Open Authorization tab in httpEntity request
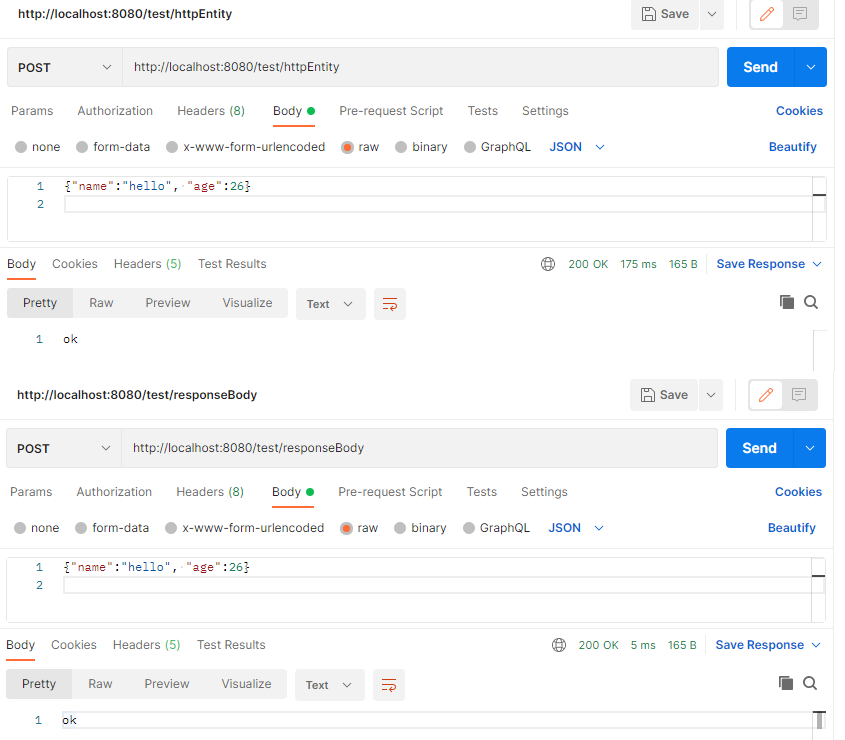The image size is (845, 740). point(115,111)
